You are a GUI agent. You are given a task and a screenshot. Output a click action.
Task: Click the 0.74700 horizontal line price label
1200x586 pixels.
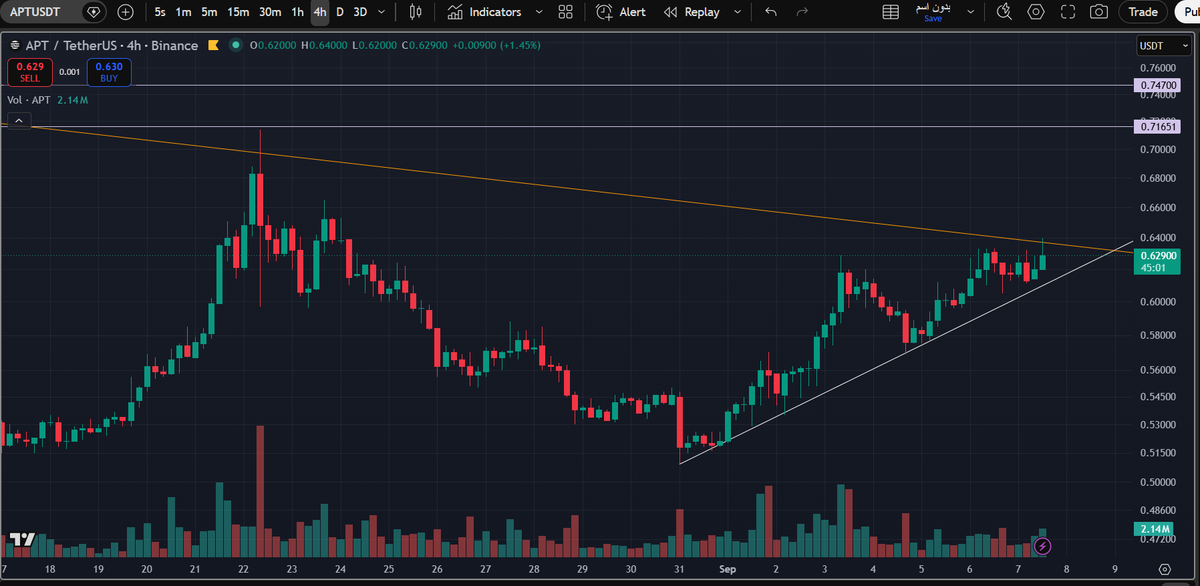1158,86
